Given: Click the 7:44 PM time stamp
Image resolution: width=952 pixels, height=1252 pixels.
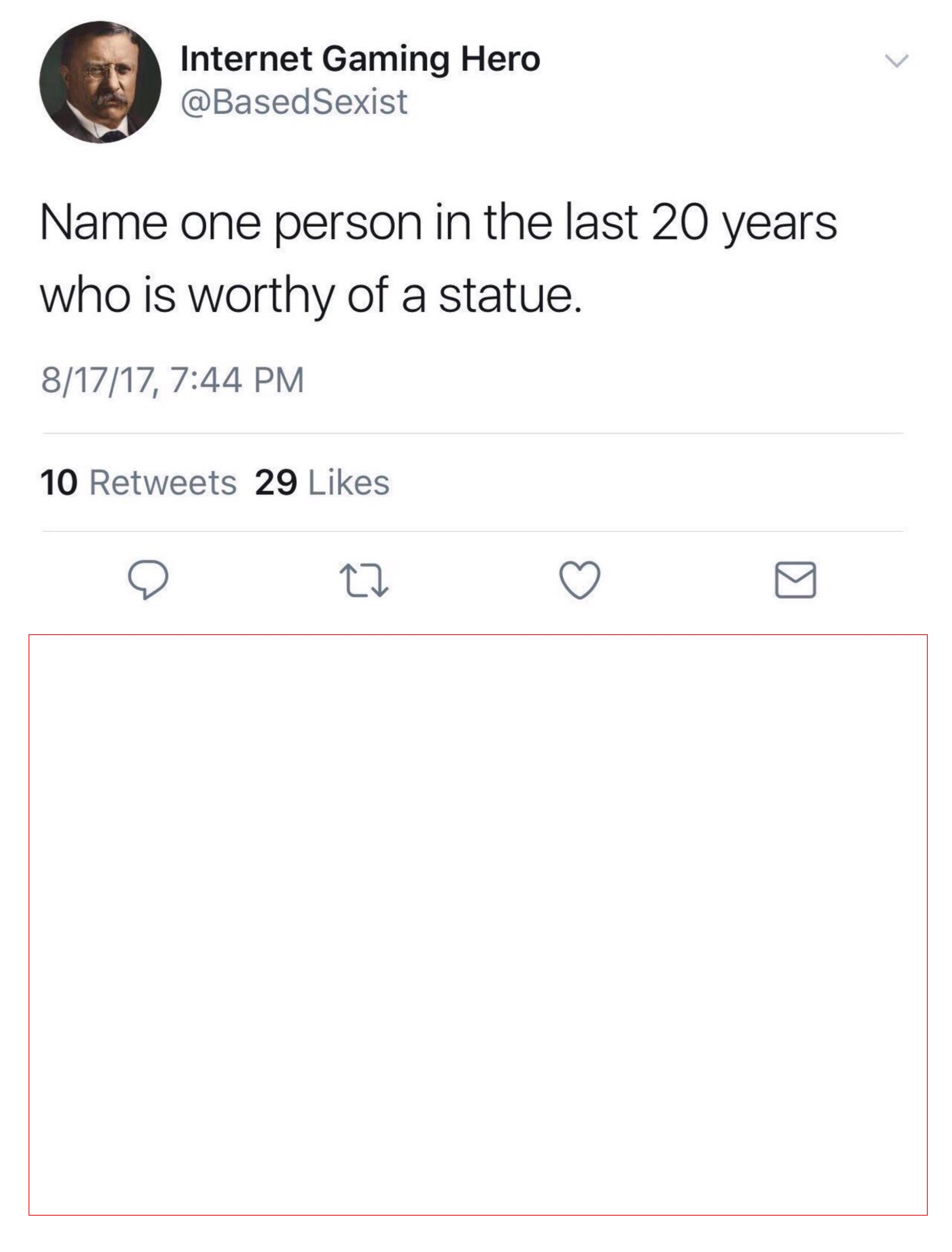Looking at the screenshot, I should tap(237, 380).
